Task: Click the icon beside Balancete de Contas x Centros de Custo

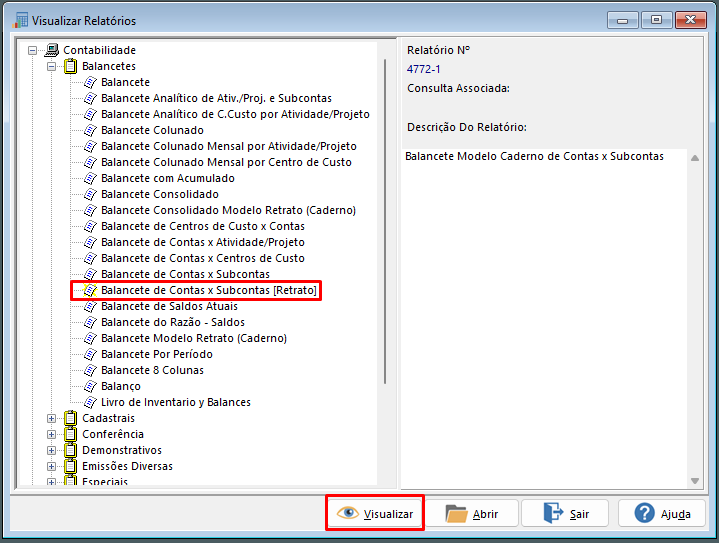Action: click(90, 258)
